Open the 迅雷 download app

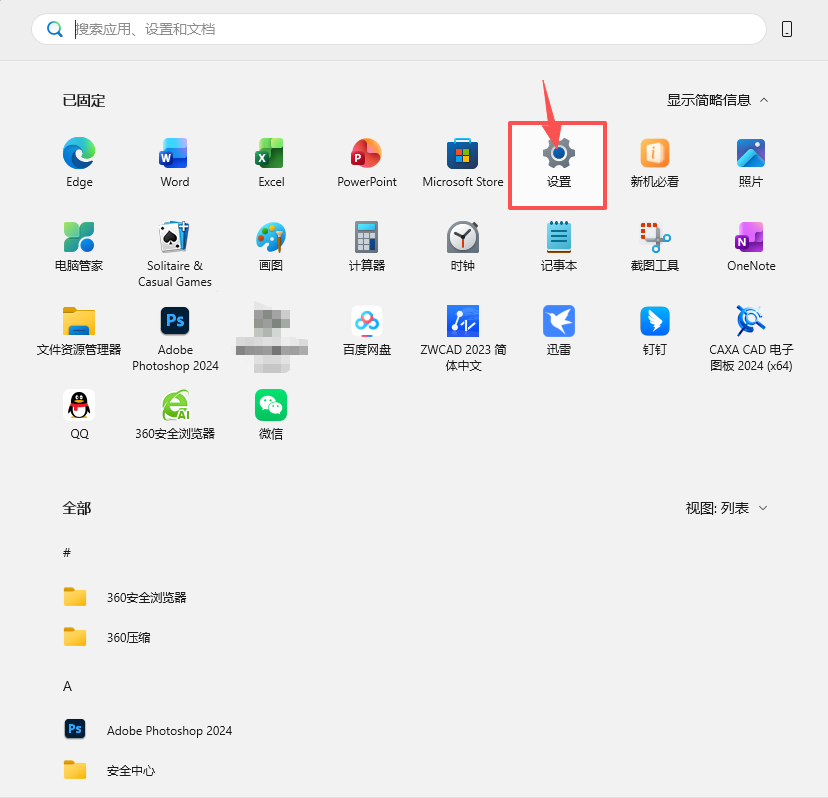pos(559,331)
